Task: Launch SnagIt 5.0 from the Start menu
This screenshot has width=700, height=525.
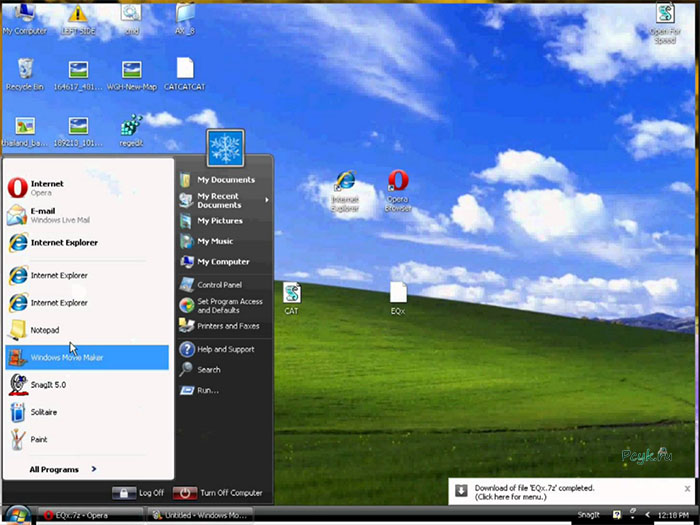Action: click(88, 384)
